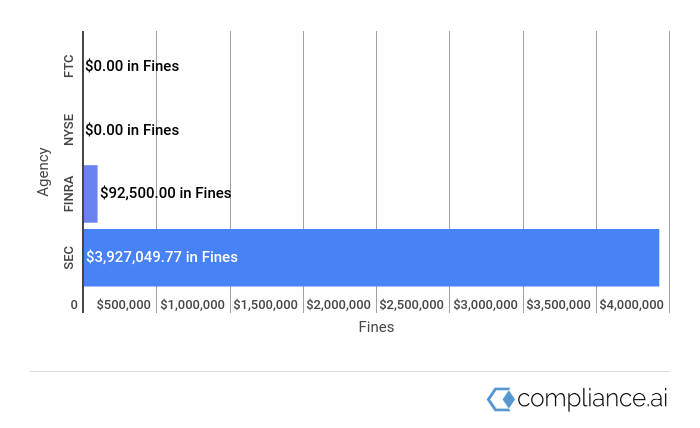The height and width of the screenshot is (428, 700).
Task: Click the $4,000,000 axis tick label
Action: [x=632, y=305]
